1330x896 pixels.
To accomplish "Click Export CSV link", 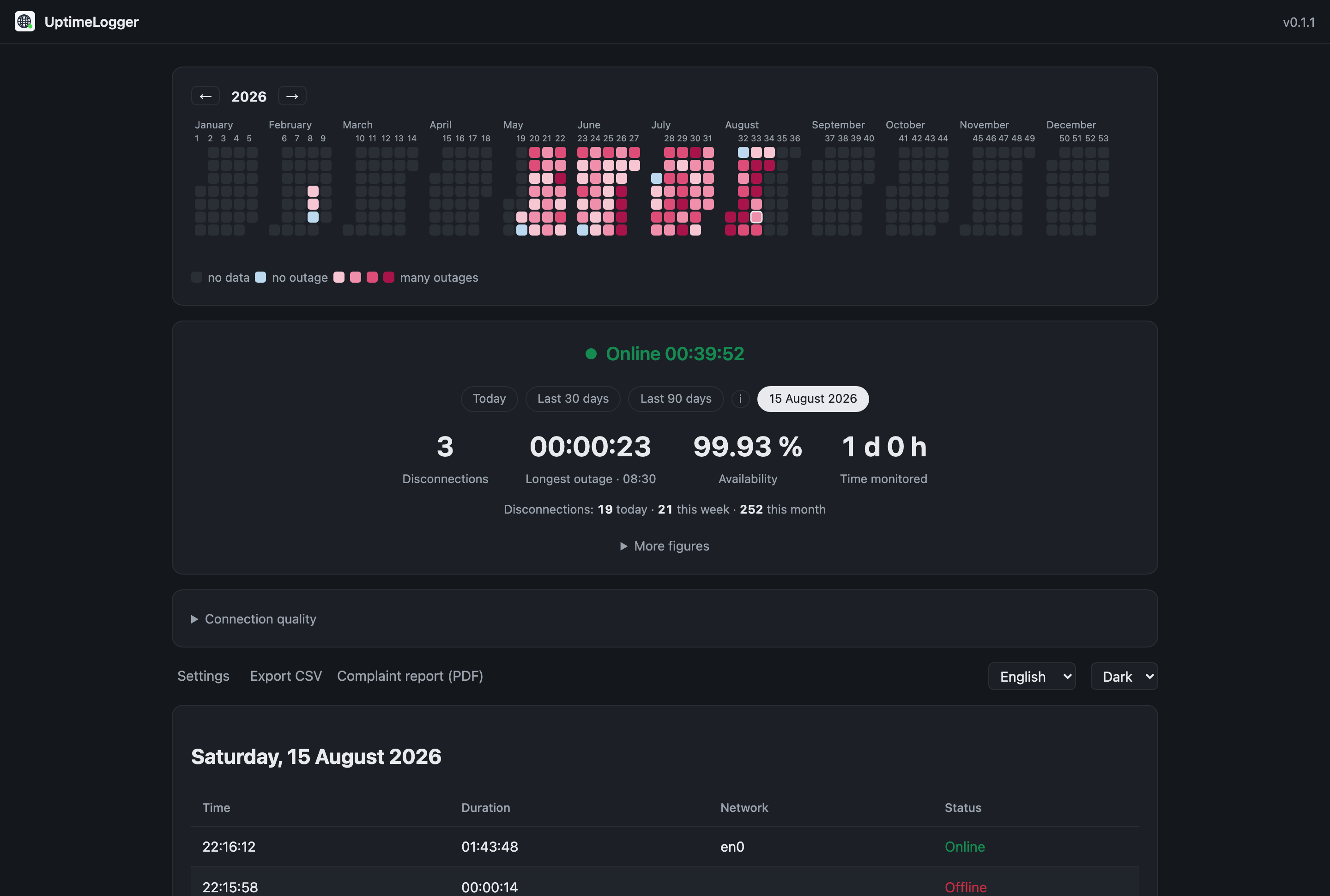I will point(286,676).
